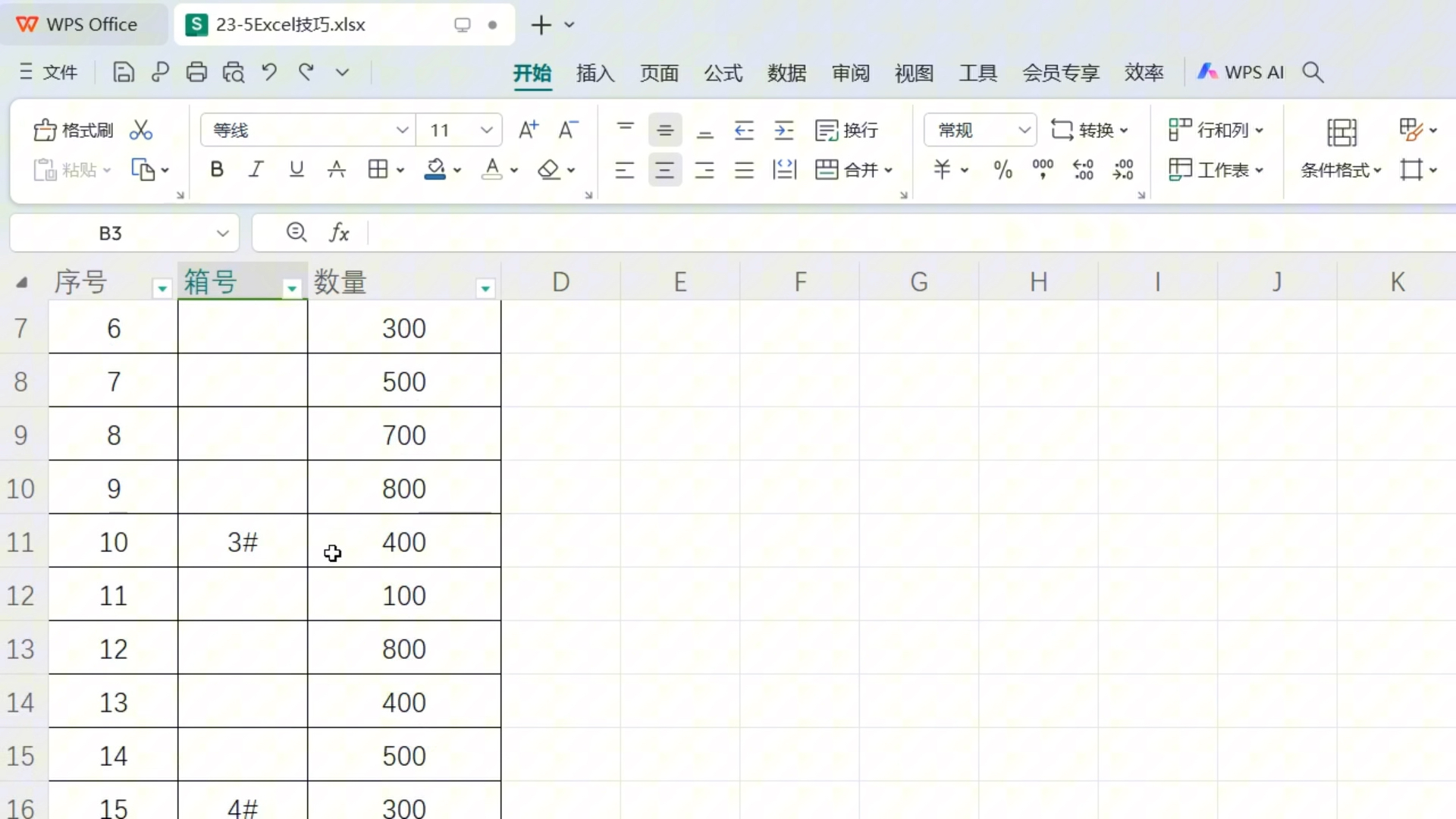1456x819 pixels.
Task: Click the Cut scissors icon
Action: (x=140, y=130)
